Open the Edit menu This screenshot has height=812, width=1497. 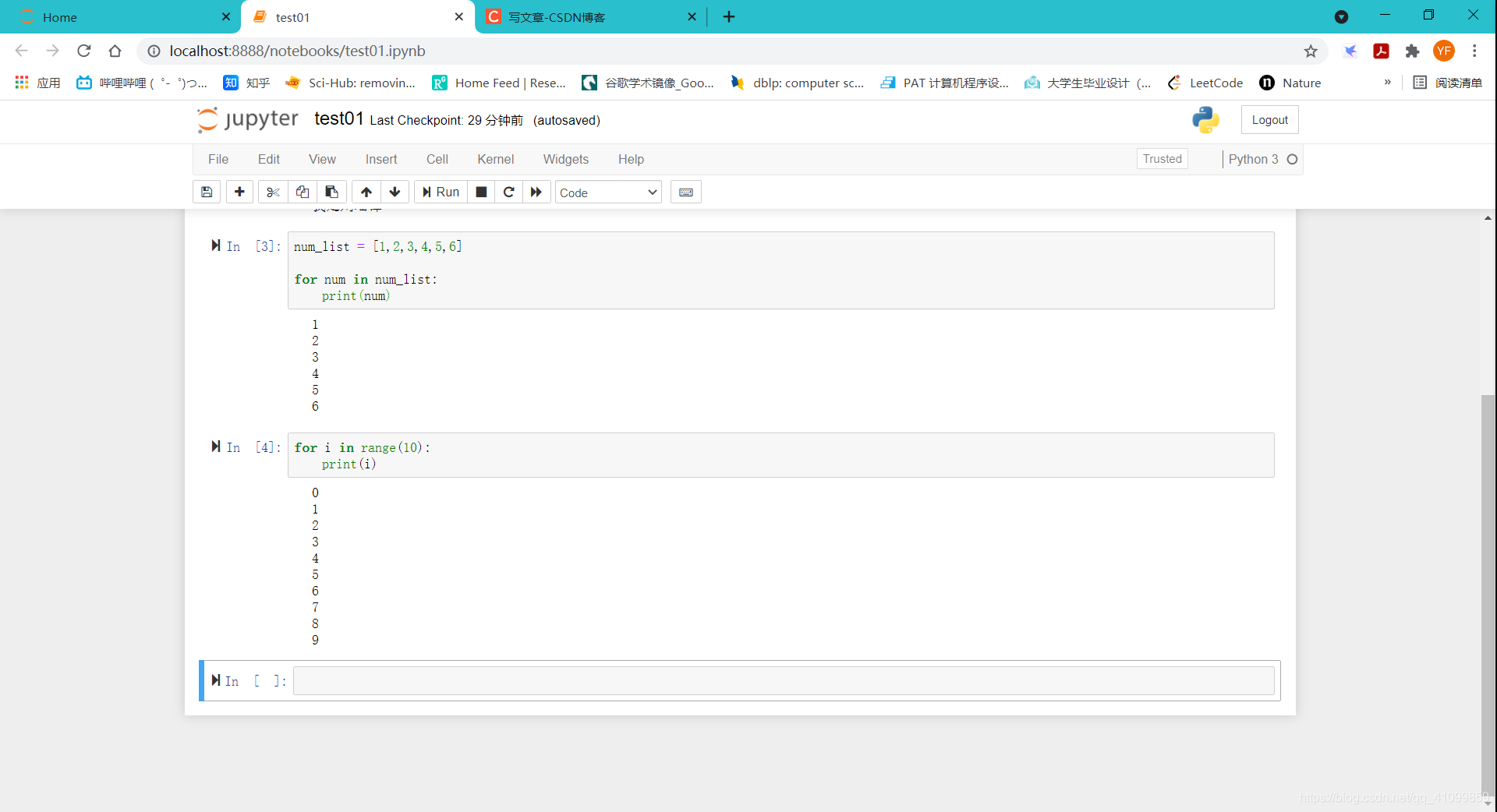coord(269,159)
